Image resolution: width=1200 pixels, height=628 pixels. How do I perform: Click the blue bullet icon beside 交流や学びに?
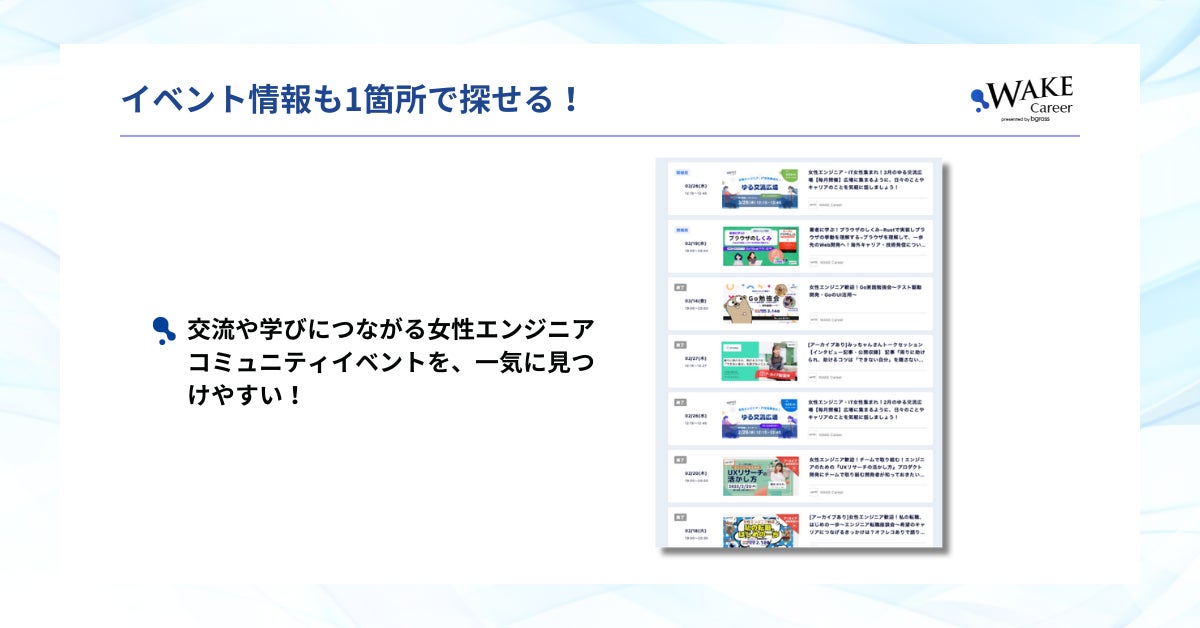click(x=164, y=329)
